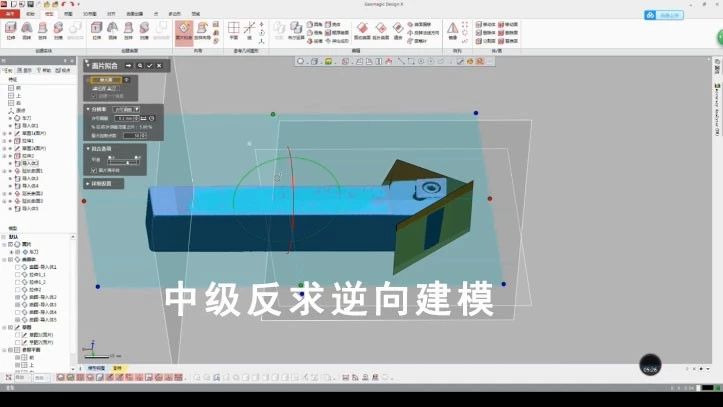Open the resolution (分辨率) method dropdown

(124, 108)
